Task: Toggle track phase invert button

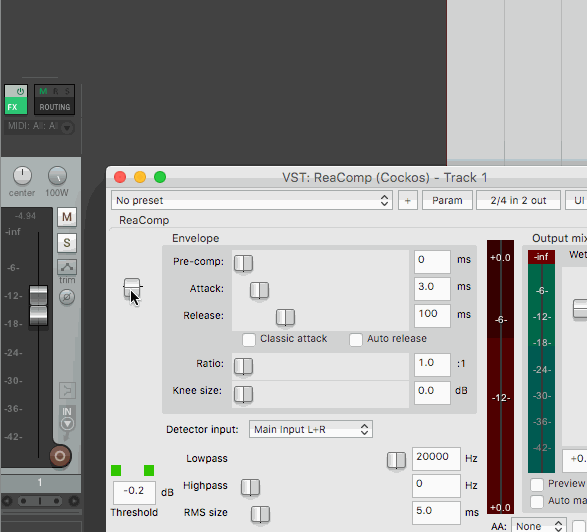Action: tap(67, 297)
